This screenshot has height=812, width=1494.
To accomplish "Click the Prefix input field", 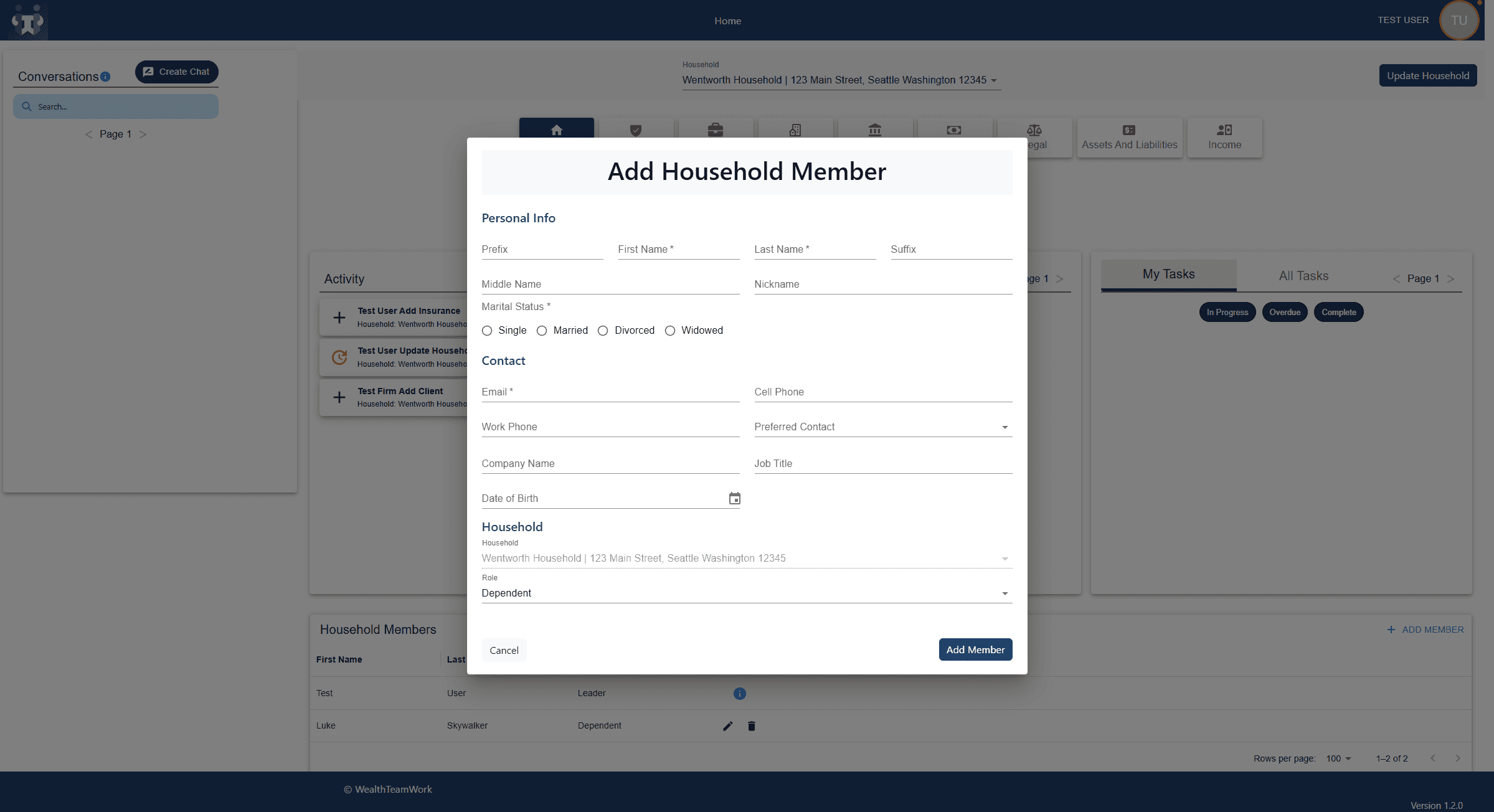I will 542,250.
